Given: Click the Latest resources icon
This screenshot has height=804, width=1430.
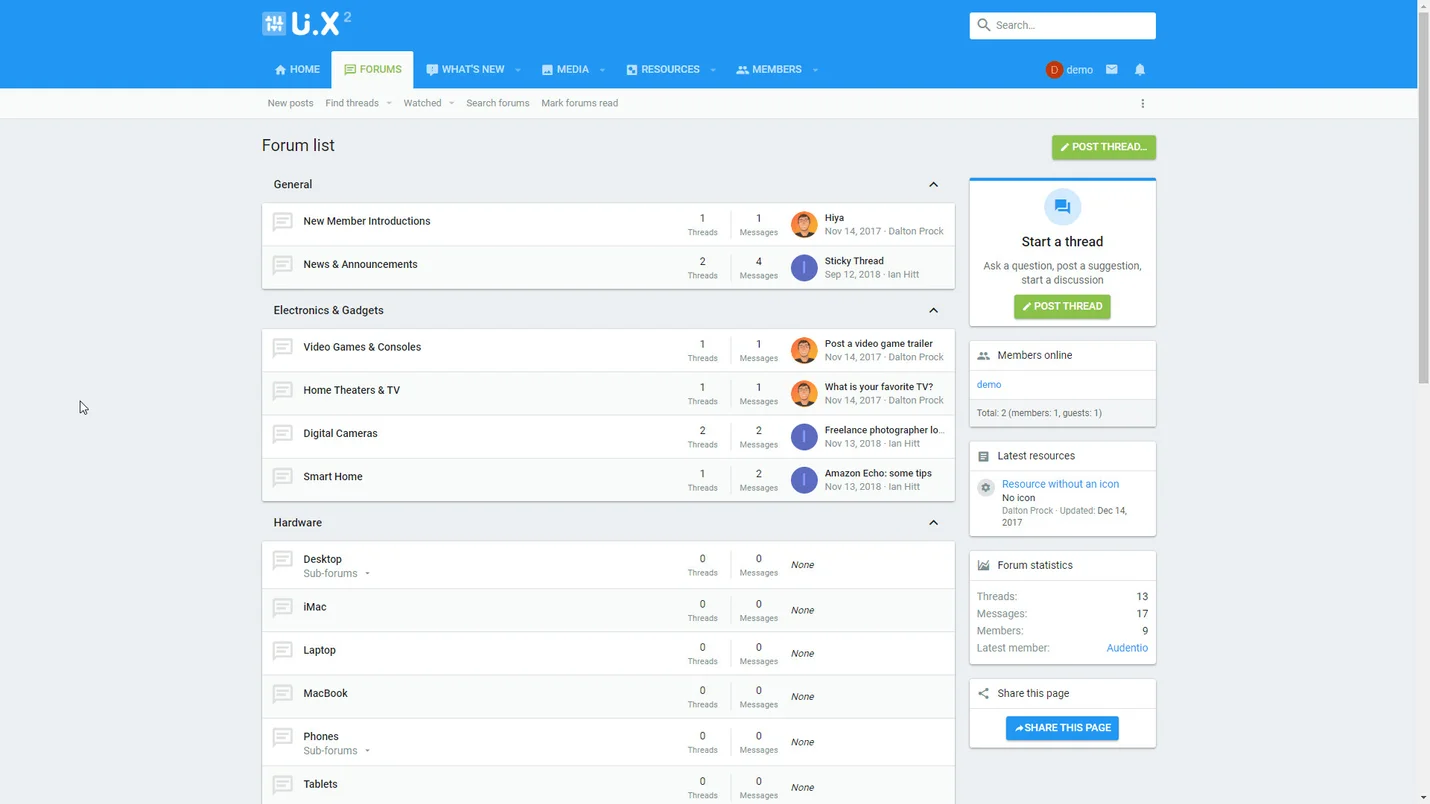Looking at the screenshot, I should point(983,456).
